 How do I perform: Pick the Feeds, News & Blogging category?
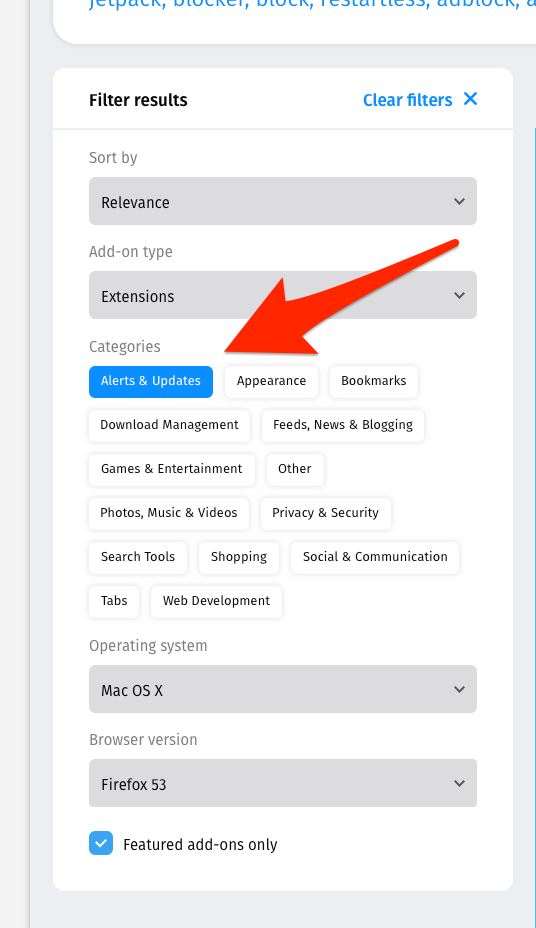(343, 426)
